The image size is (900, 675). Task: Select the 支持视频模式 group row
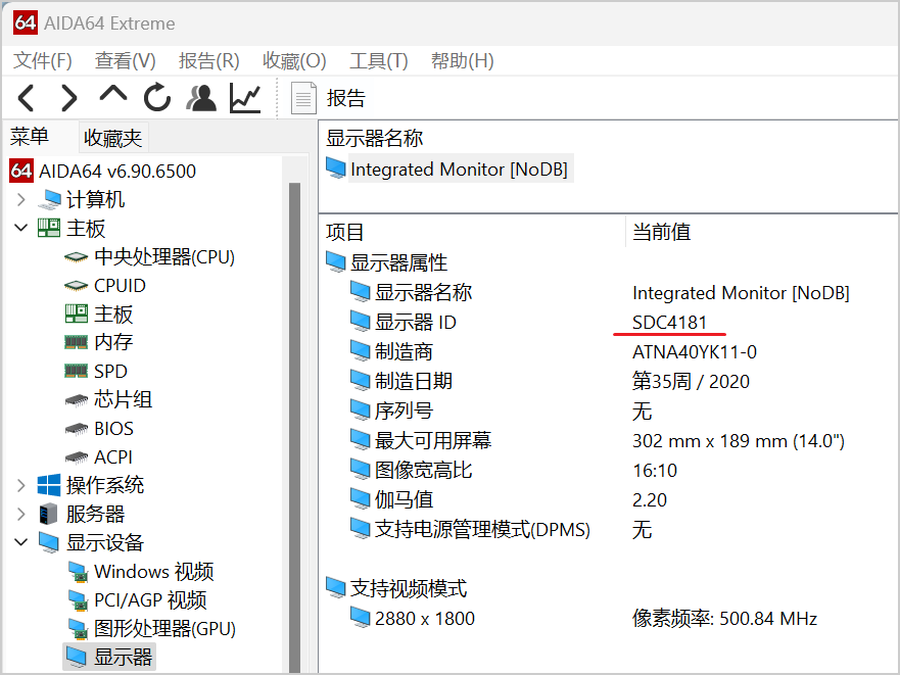click(408, 588)
